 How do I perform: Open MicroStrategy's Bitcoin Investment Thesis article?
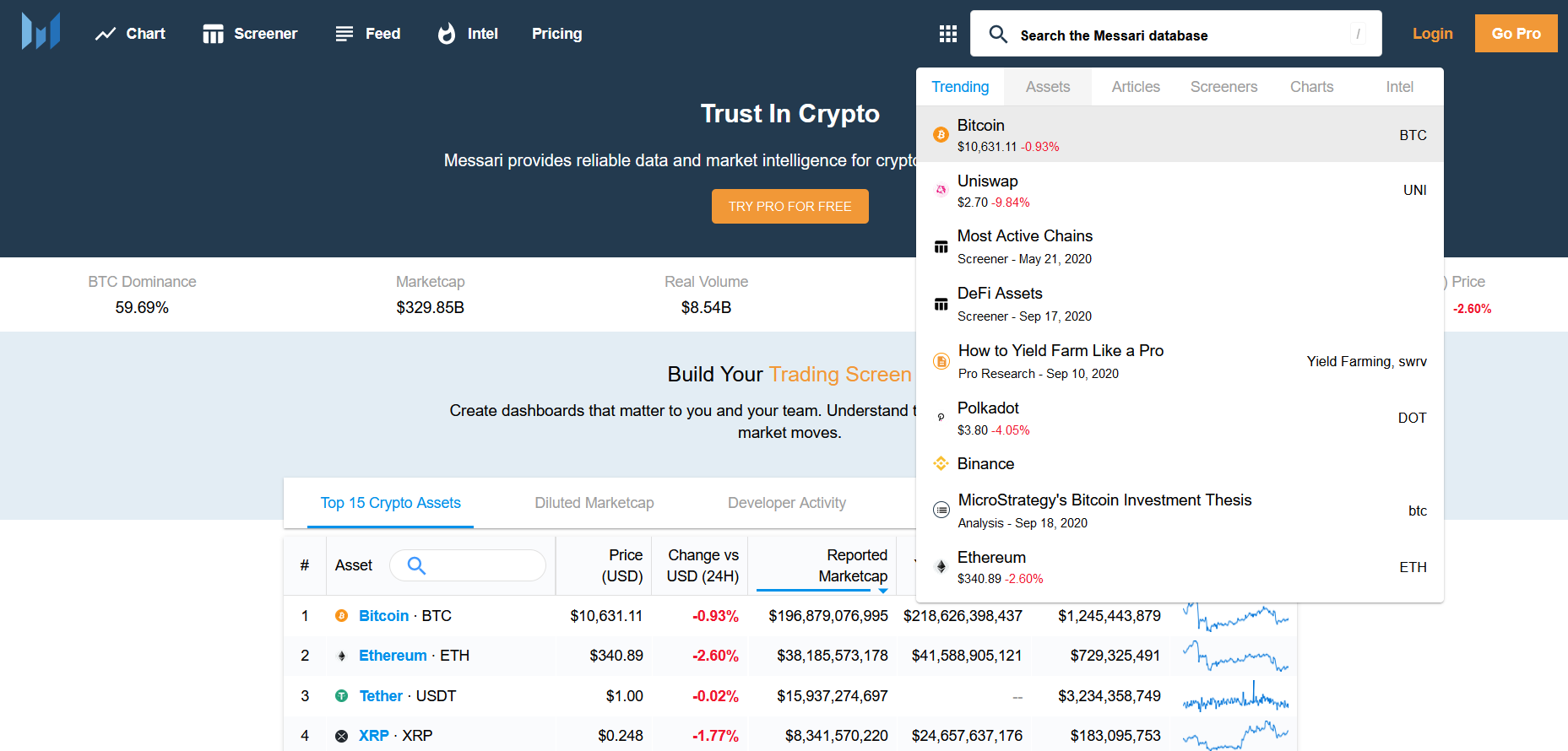(x=1180, y=511)
